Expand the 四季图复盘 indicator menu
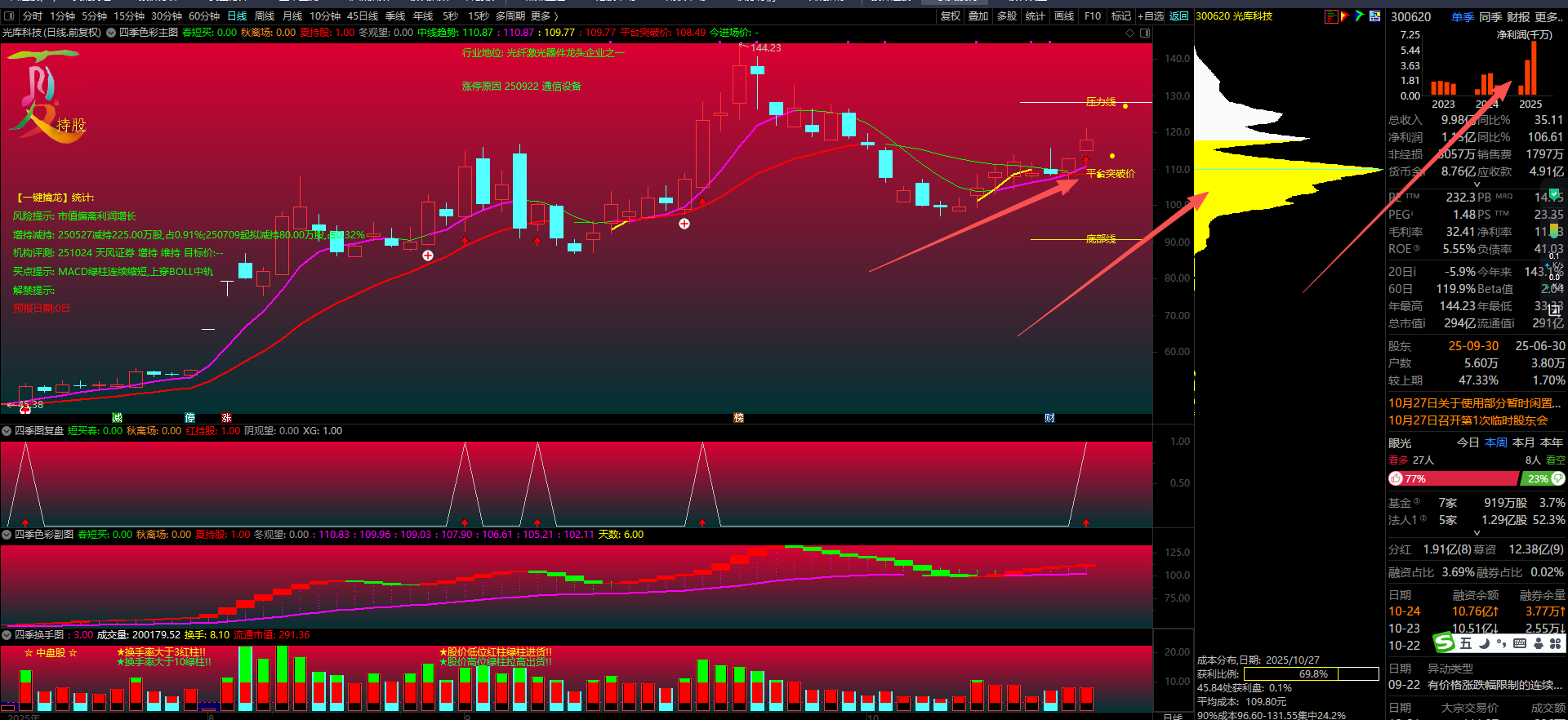This screenshot has height=720, width=1568. click(x=7, y=431)
